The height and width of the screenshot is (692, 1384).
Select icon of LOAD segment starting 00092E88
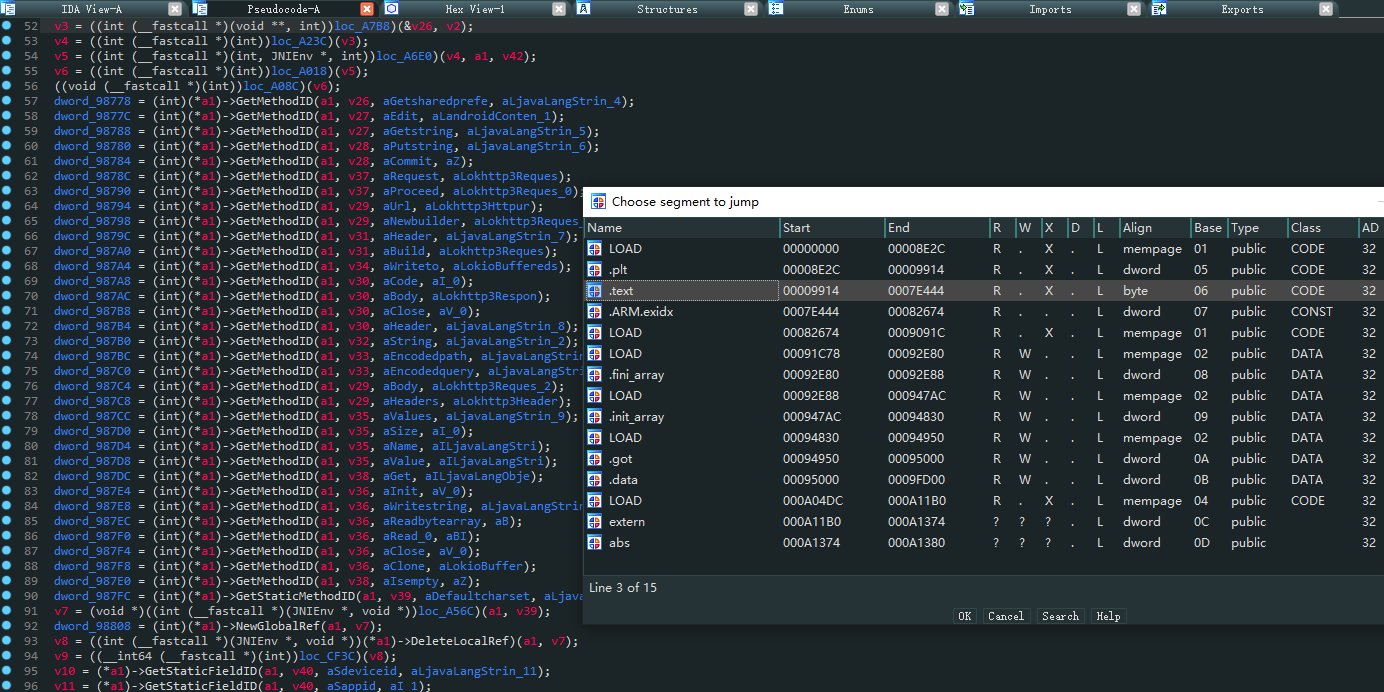pos(595,396)
